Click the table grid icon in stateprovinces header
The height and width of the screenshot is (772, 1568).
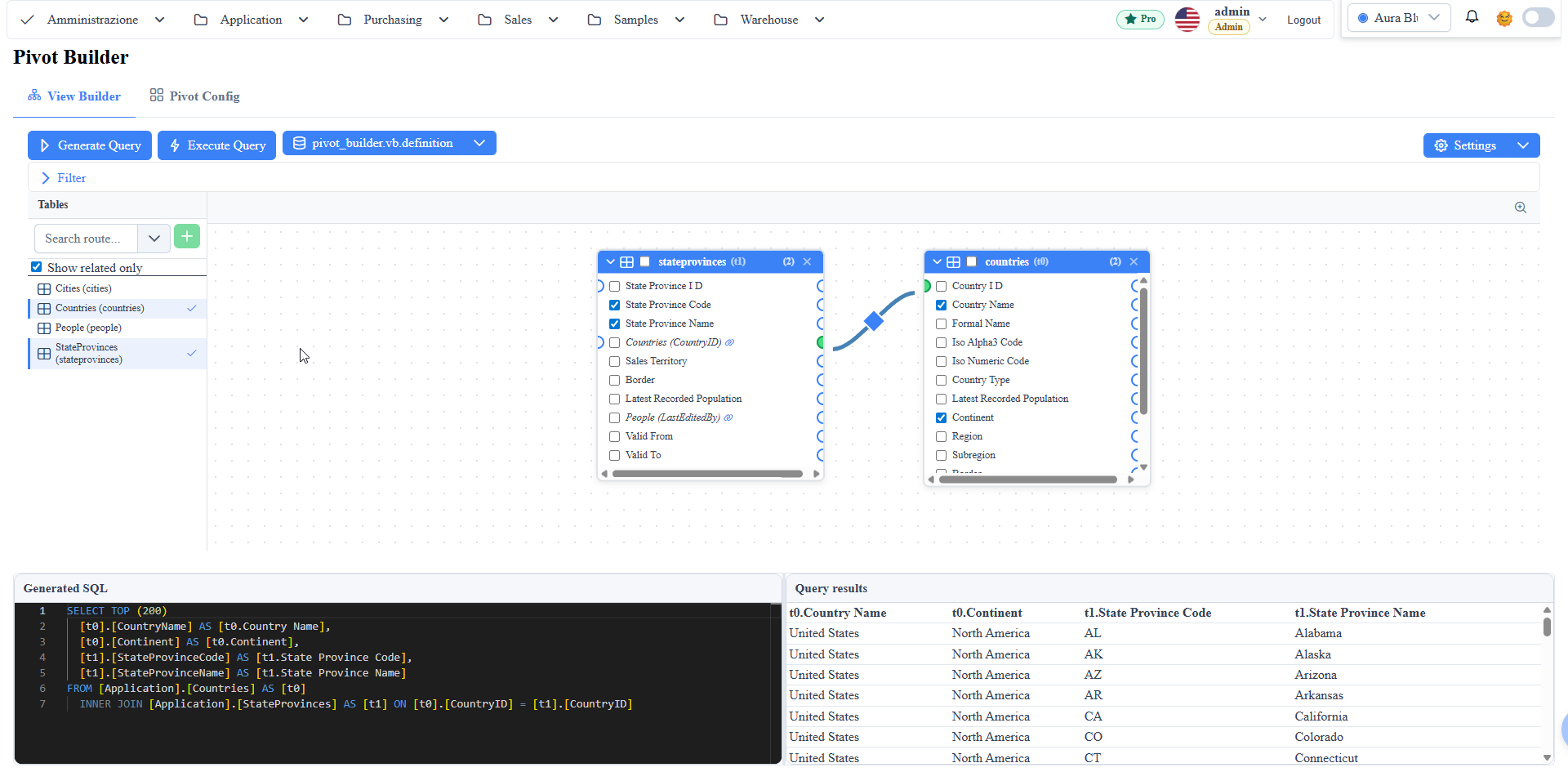pos(626,262)
